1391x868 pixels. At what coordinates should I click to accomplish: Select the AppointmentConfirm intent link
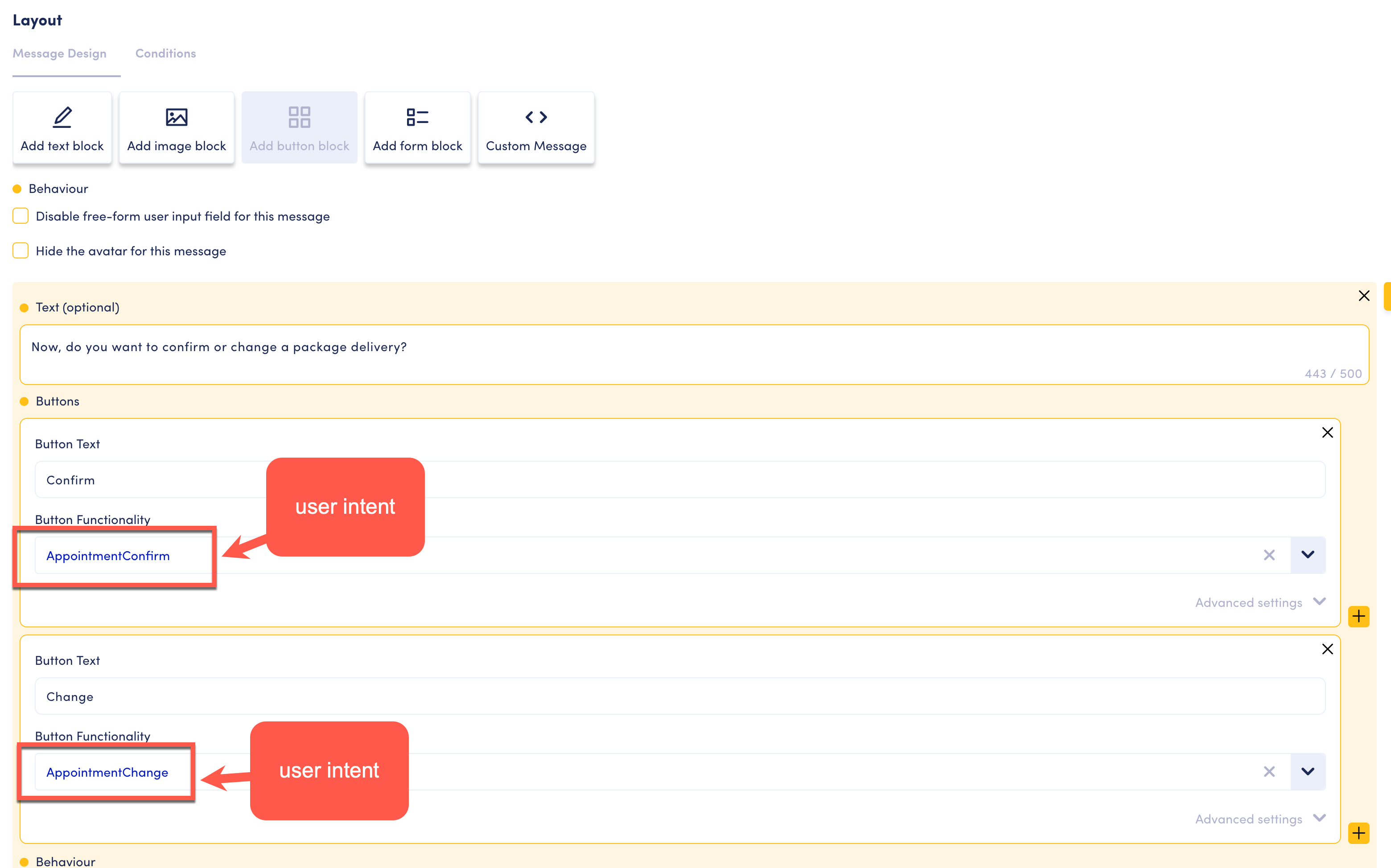point(108,555)
